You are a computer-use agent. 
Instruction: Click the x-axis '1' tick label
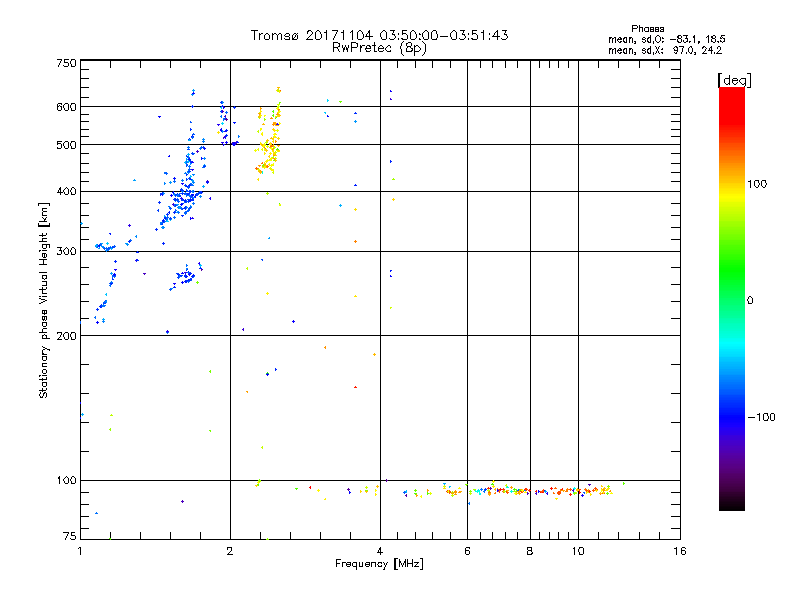(x=80, y=551)
